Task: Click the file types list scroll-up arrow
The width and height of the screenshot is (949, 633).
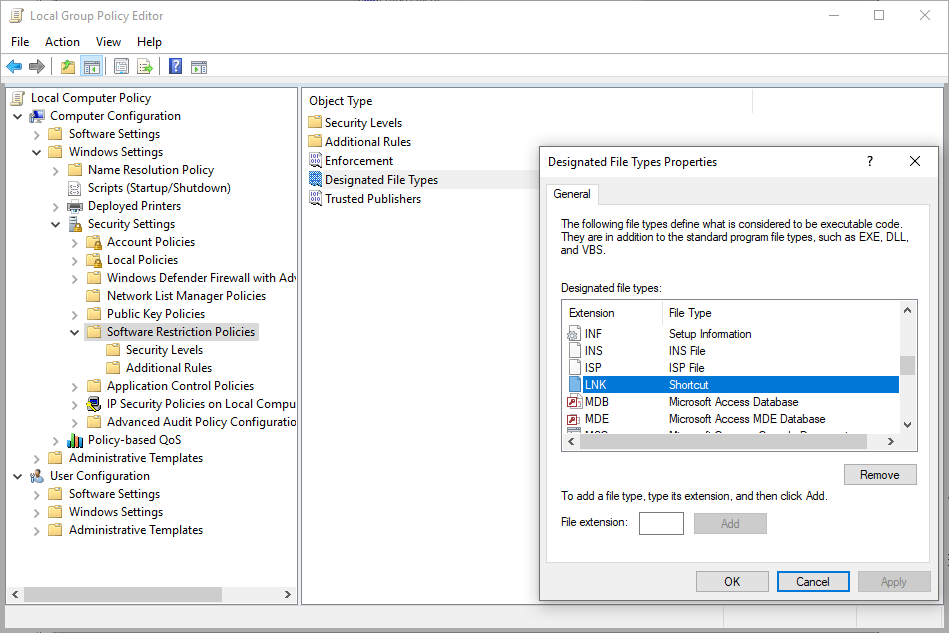Action: coord(907,310)
